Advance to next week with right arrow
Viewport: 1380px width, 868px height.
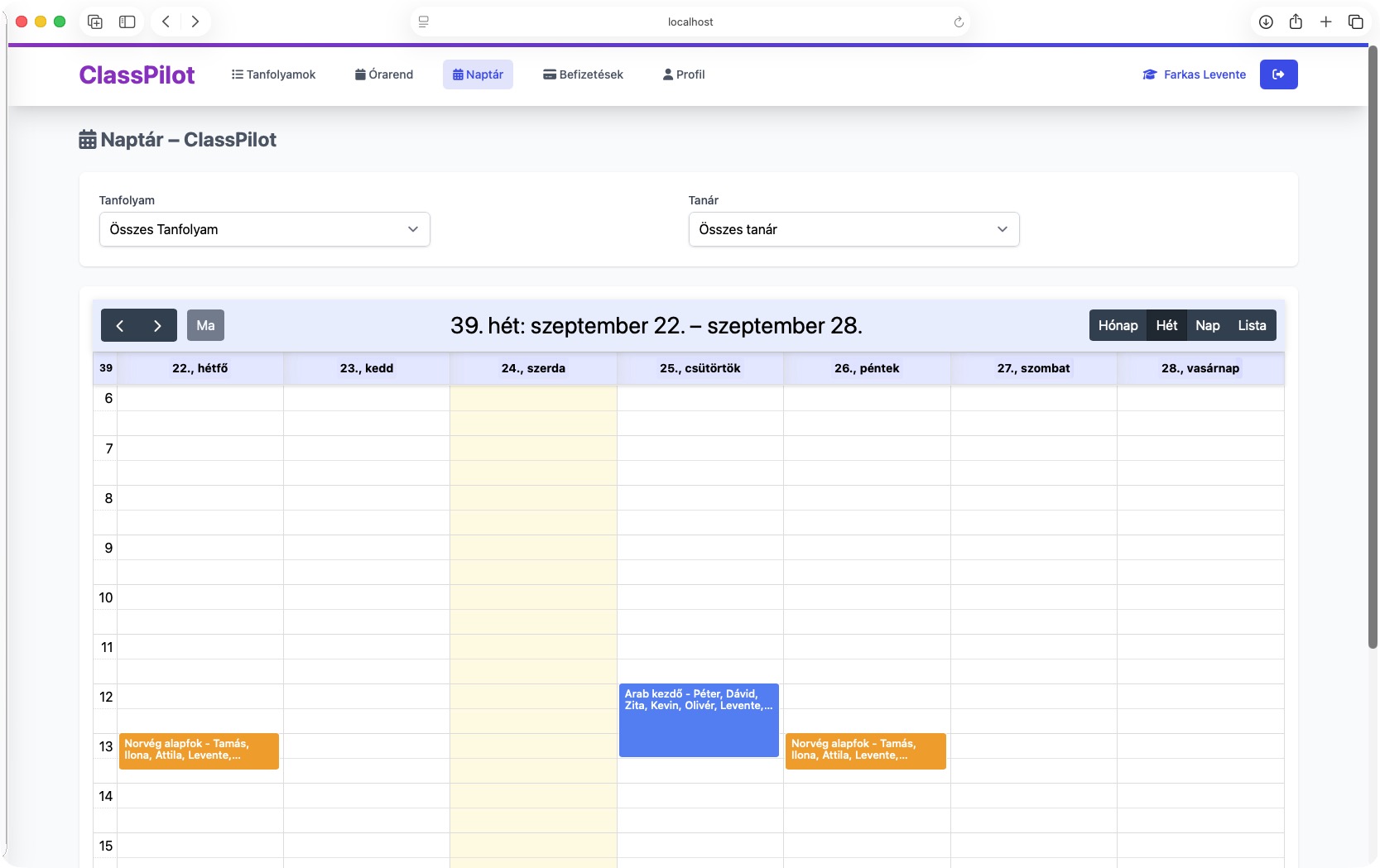pos(157,325)
